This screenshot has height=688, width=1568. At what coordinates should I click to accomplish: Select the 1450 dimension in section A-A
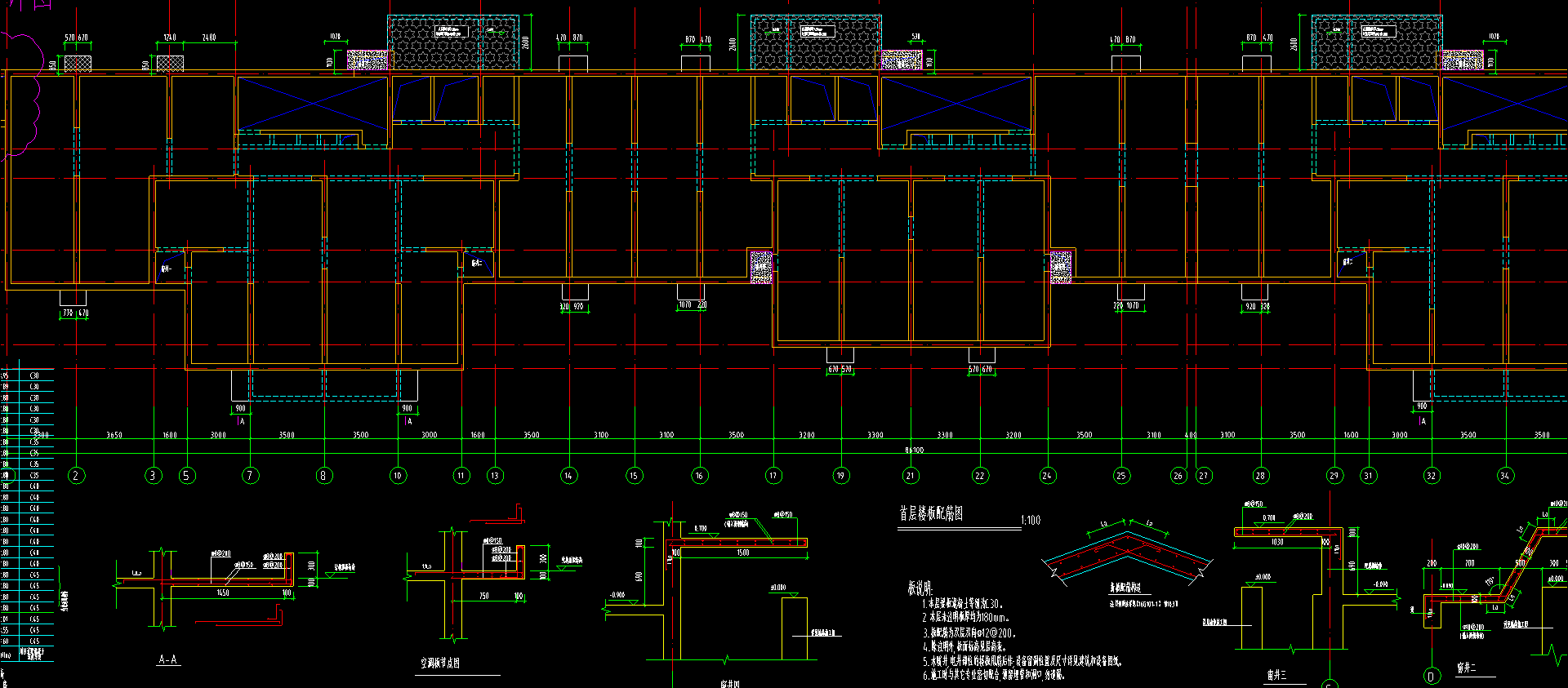[x=223, y=593]
